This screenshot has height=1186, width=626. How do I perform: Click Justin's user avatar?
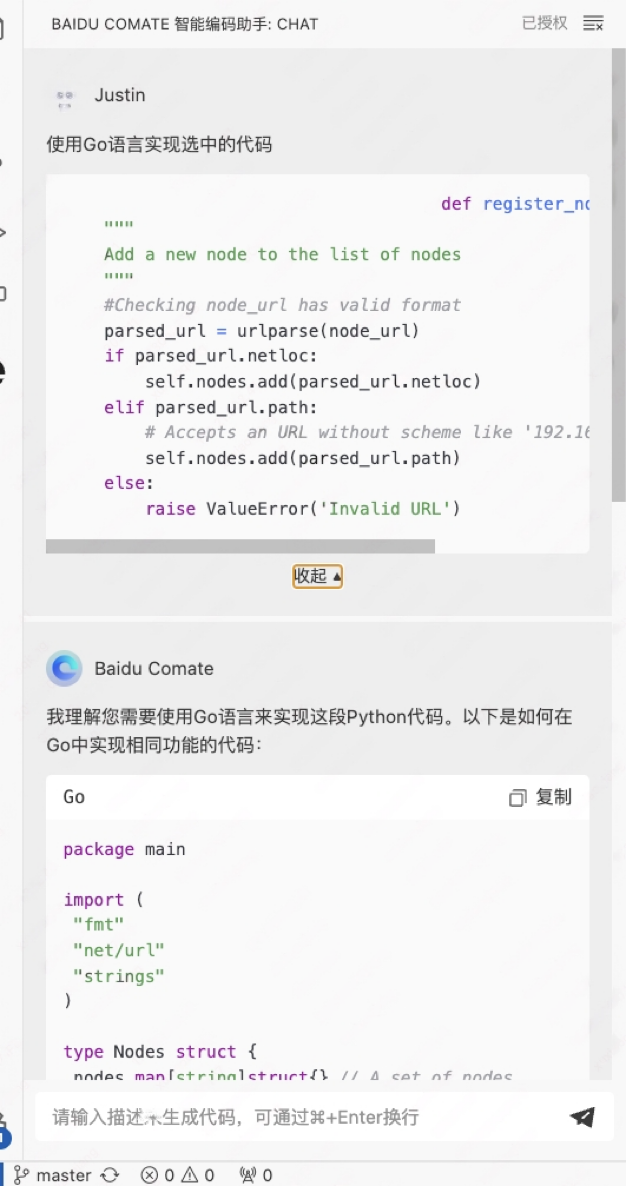(65, 96)
